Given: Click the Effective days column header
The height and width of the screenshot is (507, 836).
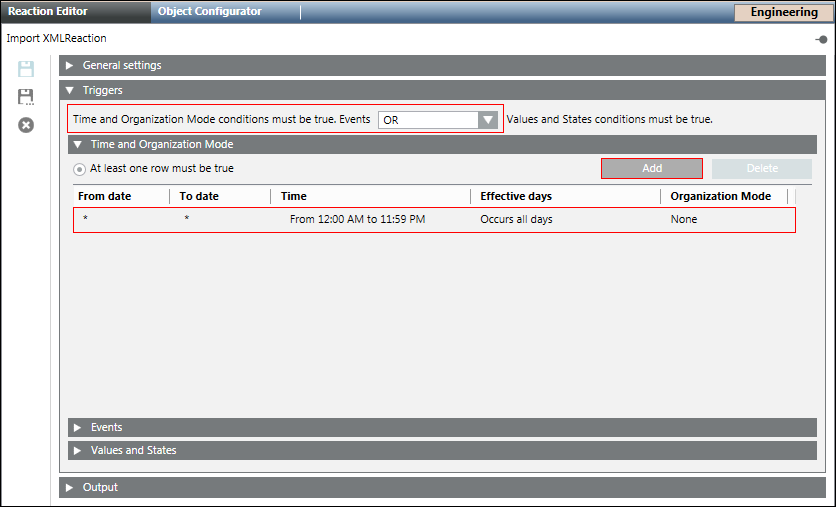Looking at the screenshot, I should [x=515, y=196].
